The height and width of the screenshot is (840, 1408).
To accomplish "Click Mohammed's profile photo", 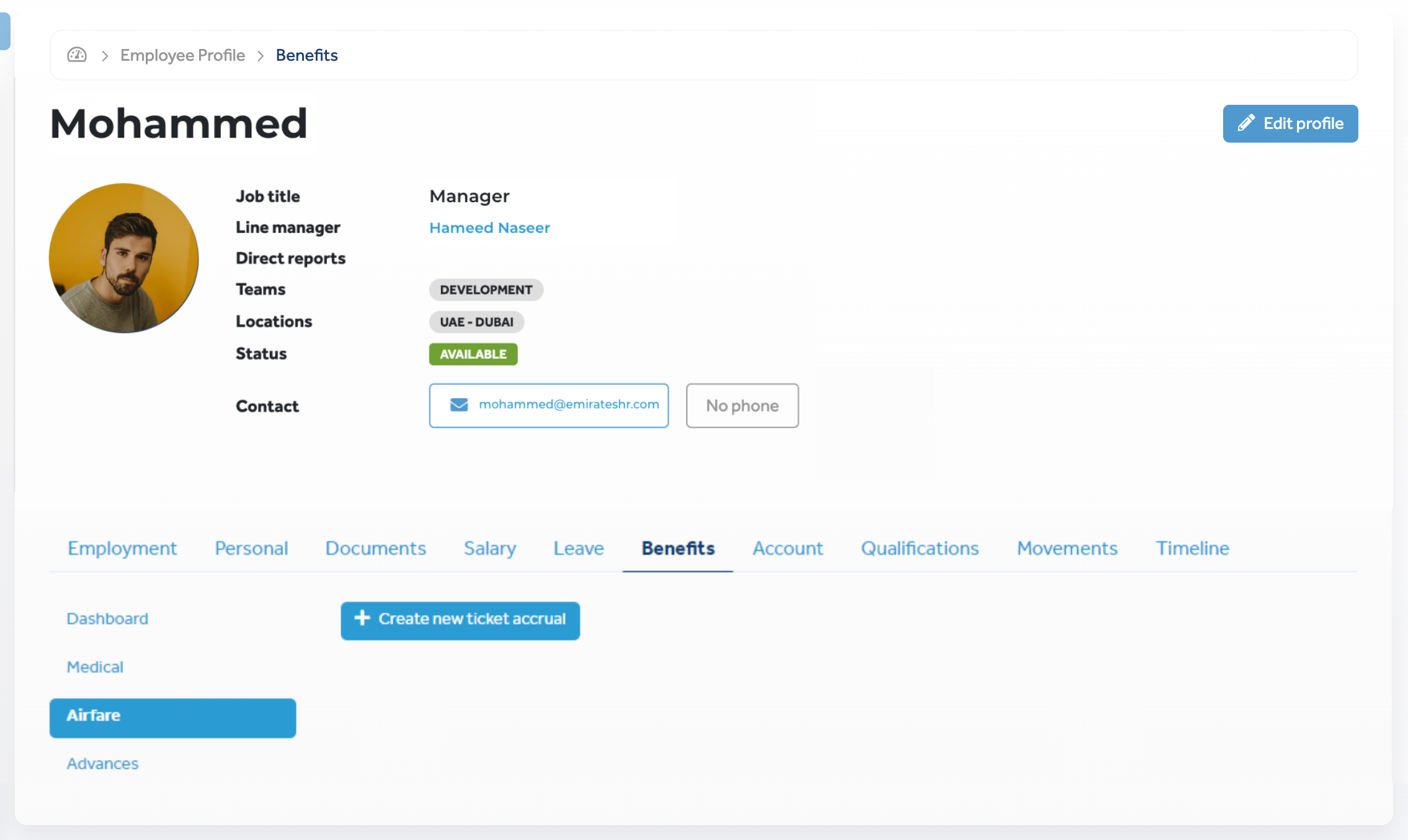I will (124, 258).
